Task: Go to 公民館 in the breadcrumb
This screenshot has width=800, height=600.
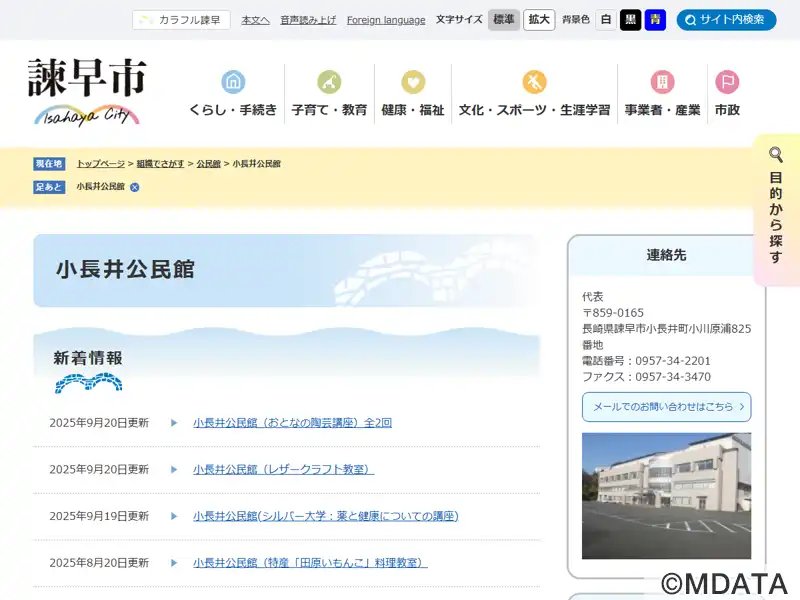Action: tap(208, 163)
